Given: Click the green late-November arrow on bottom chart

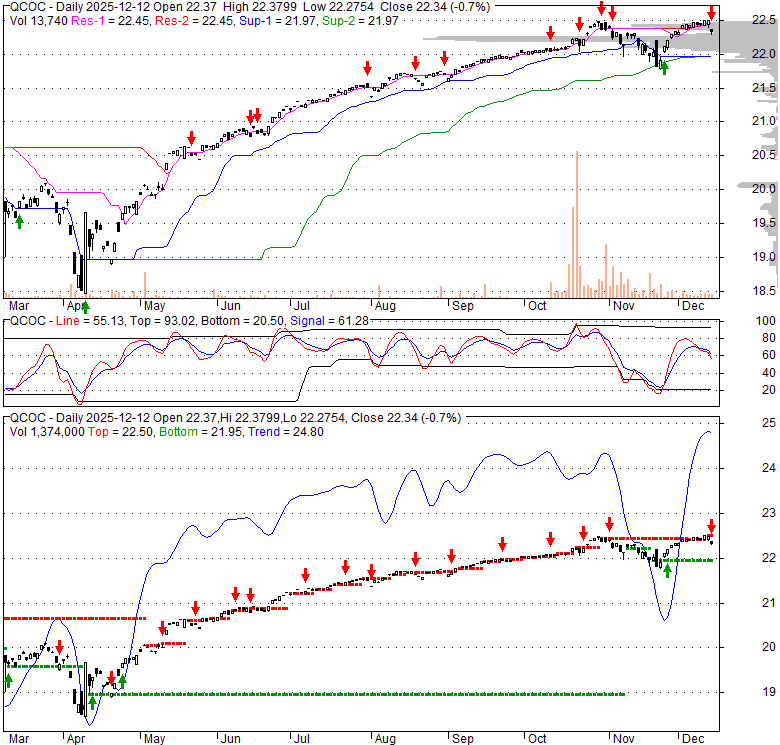Looking at the screenshot, I should (x=668, y=571).
